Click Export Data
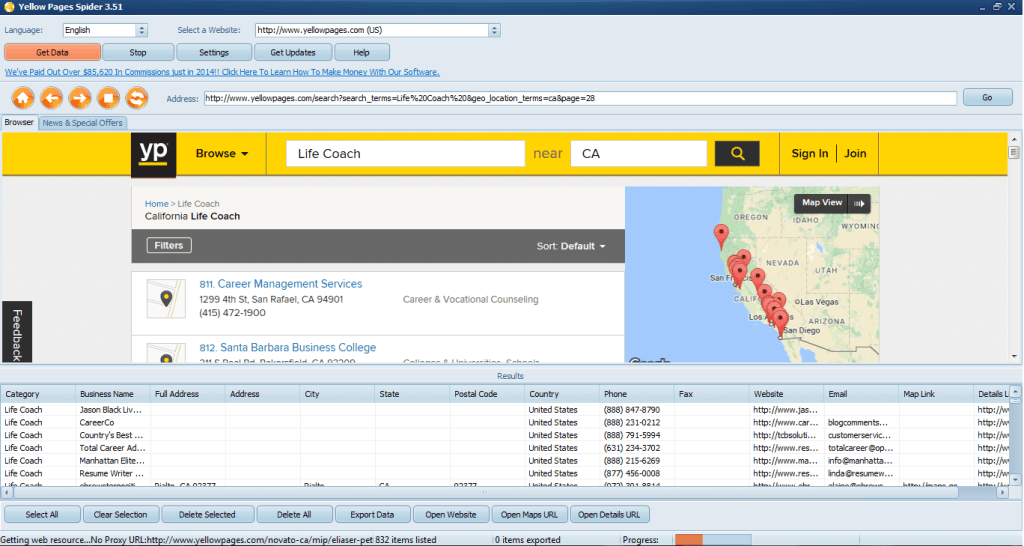Screen dimensions: 1024x546 click(372, 515)
